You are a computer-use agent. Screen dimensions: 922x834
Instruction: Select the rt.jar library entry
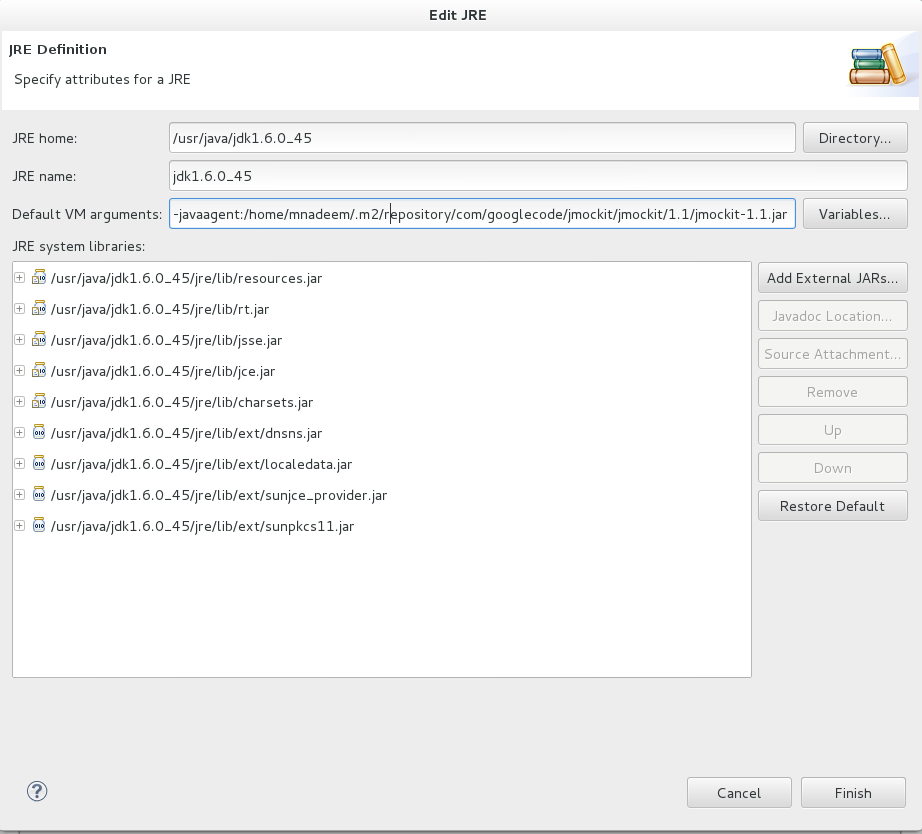pyautogui.click(x=160, y=309)
